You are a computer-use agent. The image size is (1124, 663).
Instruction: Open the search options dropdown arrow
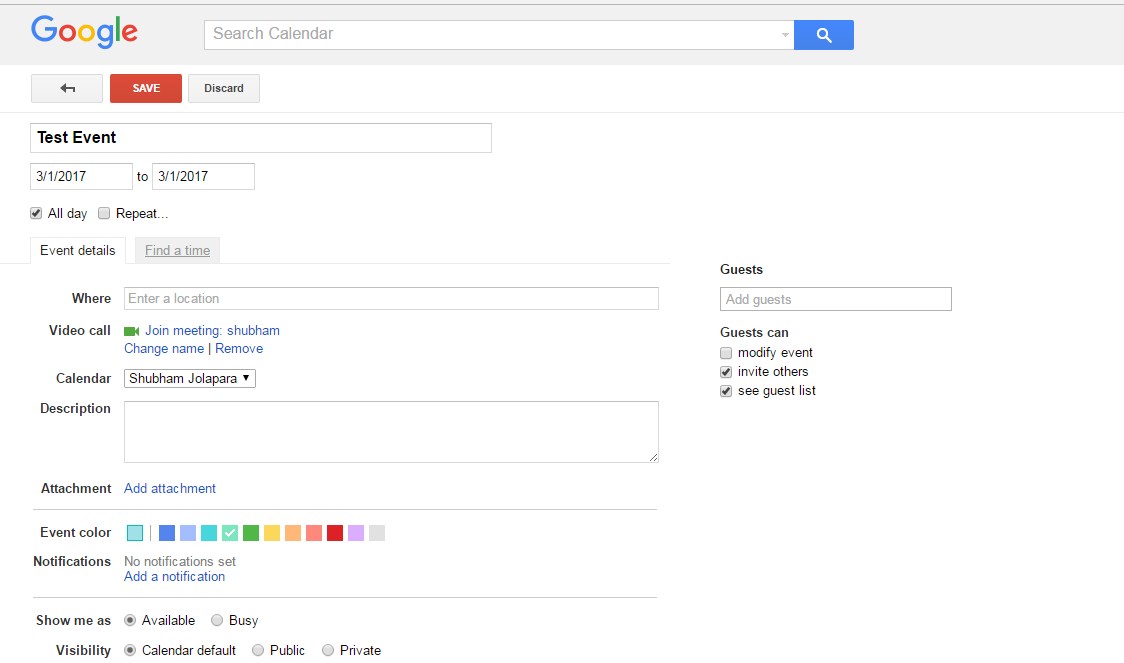pos(785,35)
